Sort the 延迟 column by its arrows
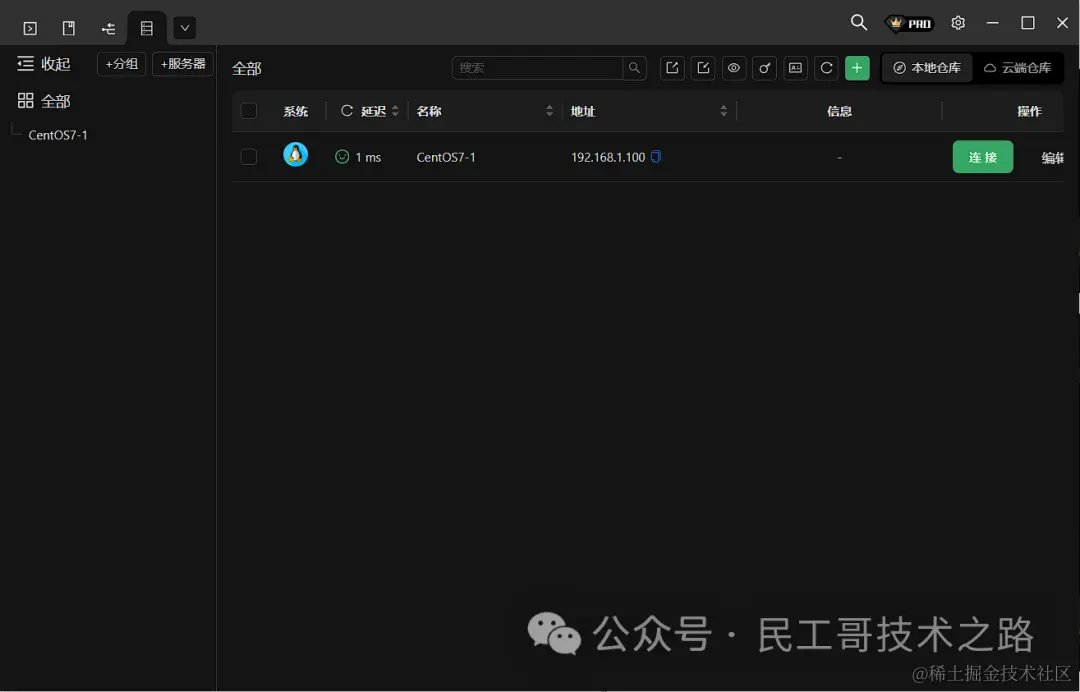The width and height of the screenshot is (1080, 692). tap(394, 111)
